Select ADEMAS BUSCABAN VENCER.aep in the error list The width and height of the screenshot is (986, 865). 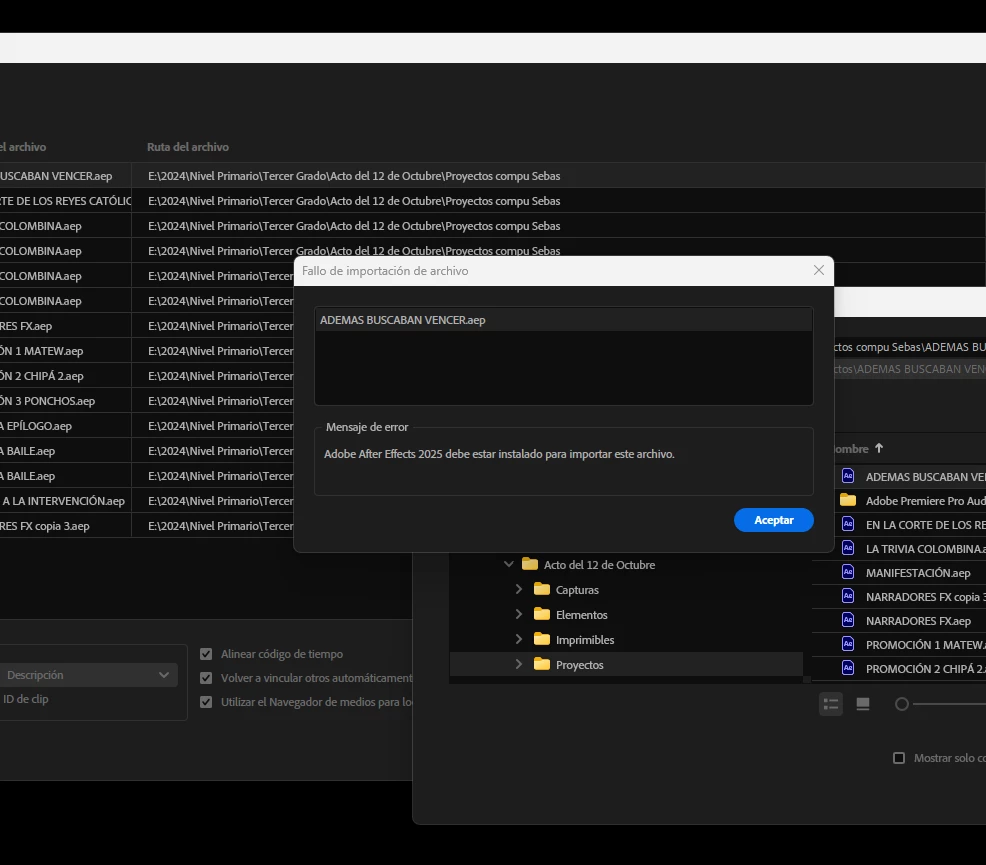(x=563, y=320)
